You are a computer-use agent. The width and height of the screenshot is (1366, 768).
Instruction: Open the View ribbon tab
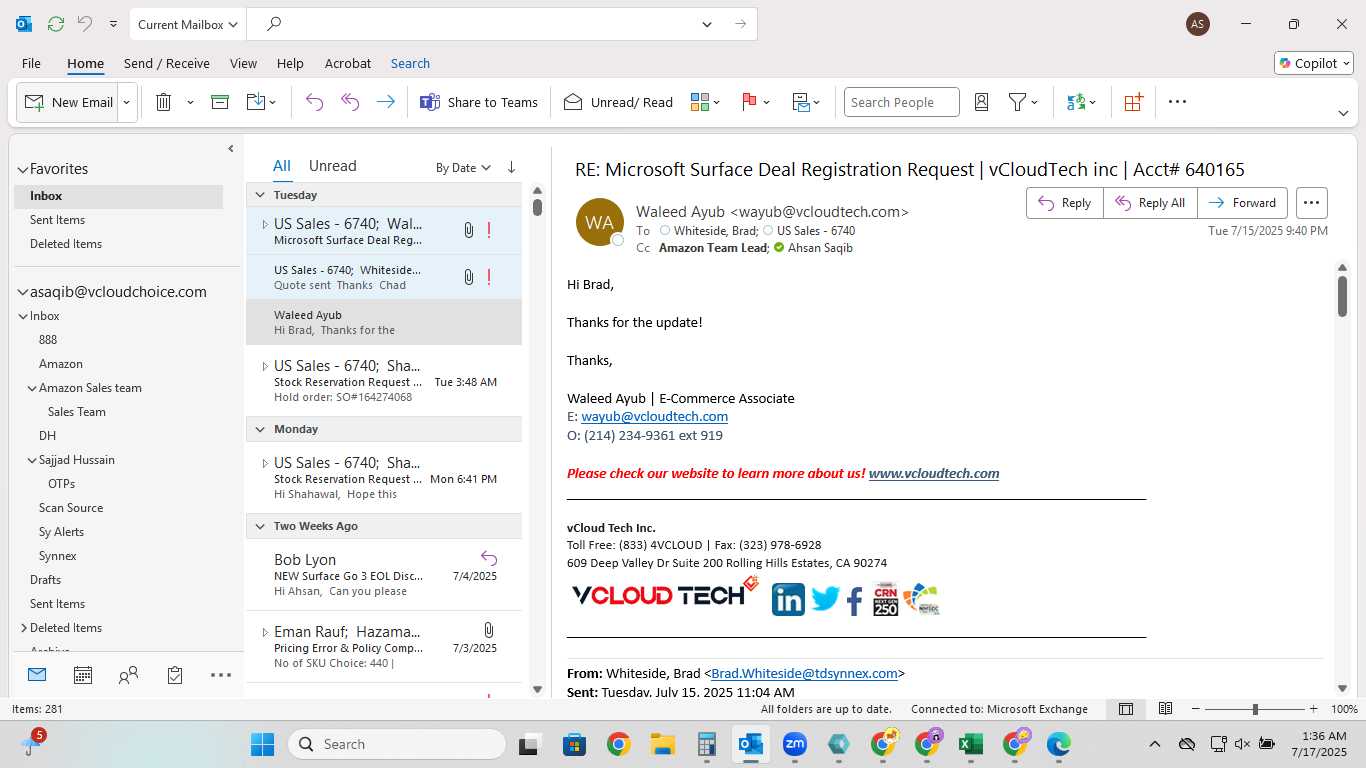pyautogui.click(x=243, y=63)
